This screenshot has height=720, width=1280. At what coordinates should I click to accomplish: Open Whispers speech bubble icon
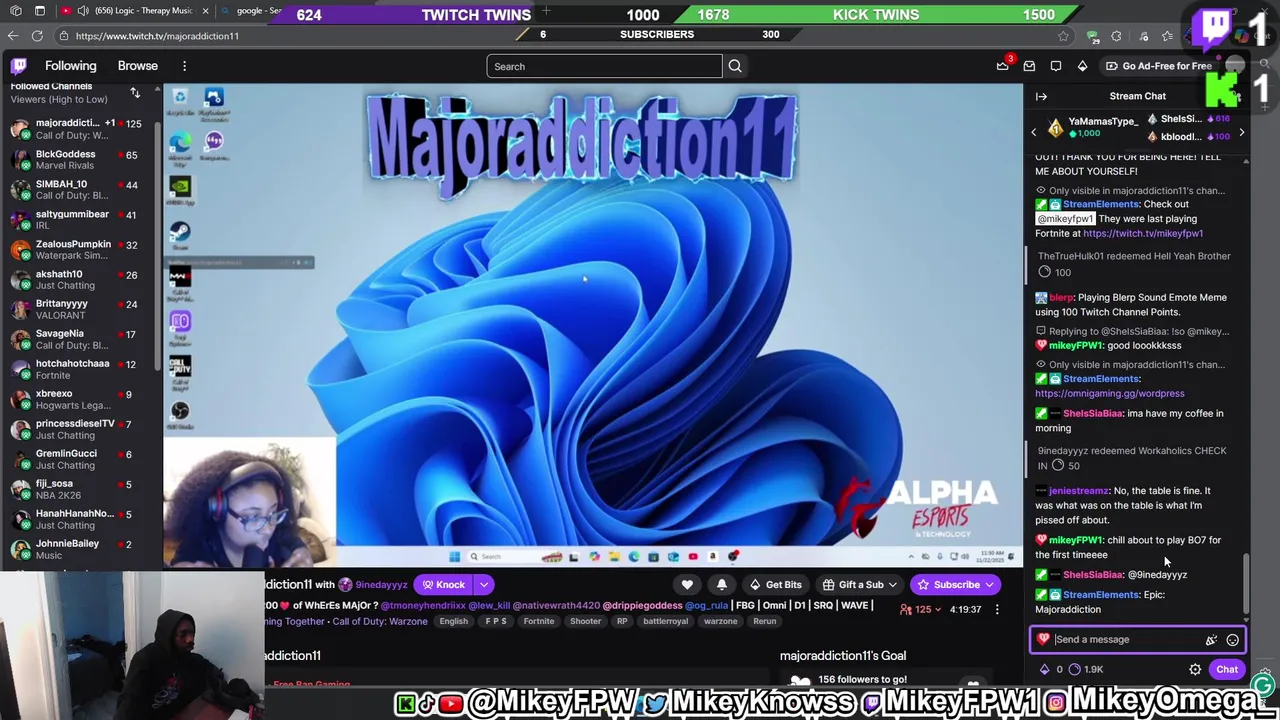point(1056,66)
